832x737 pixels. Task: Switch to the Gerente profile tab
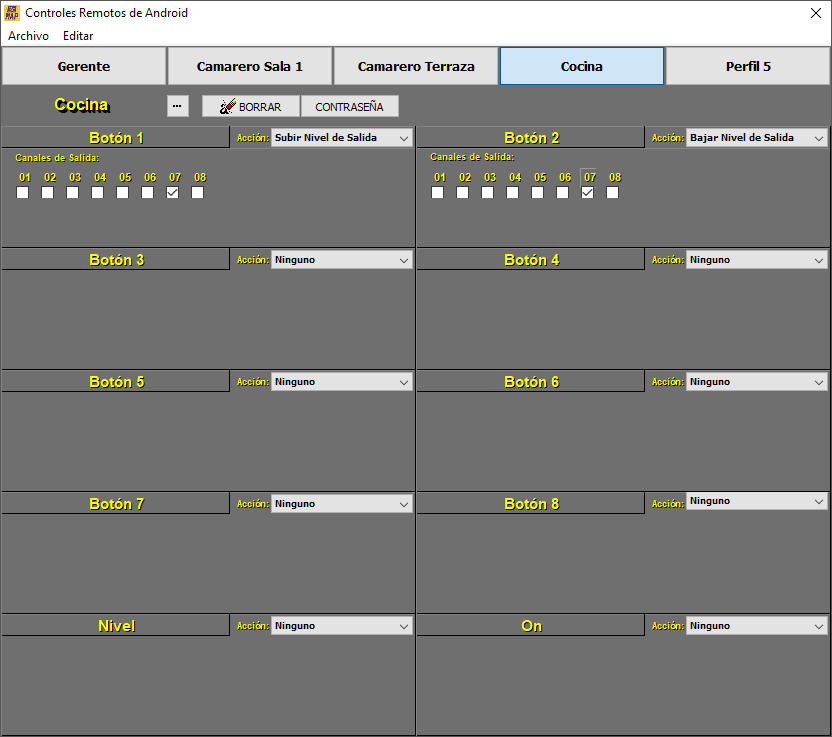(84, 67)
